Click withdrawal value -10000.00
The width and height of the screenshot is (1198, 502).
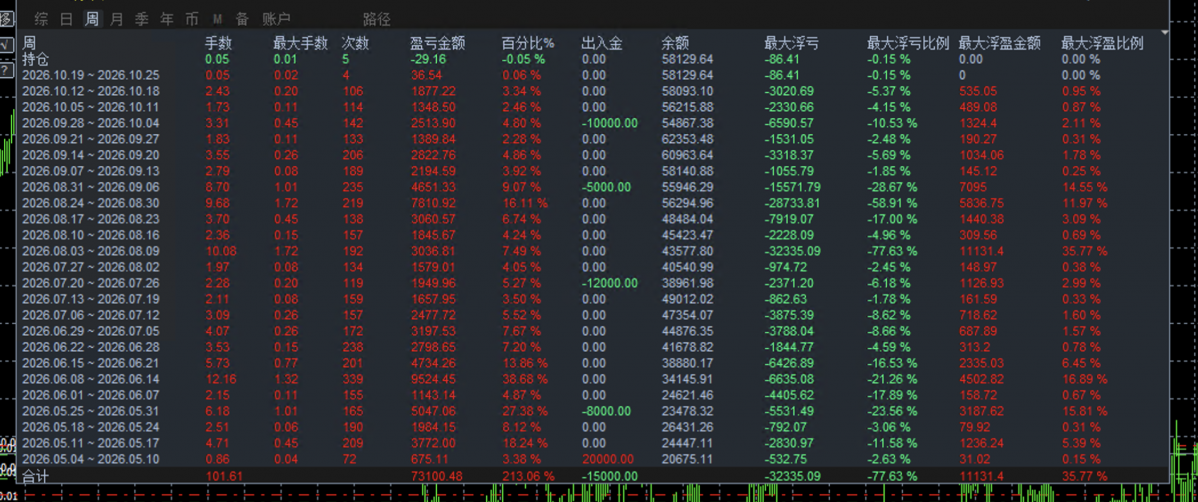[x=609, y=123]
